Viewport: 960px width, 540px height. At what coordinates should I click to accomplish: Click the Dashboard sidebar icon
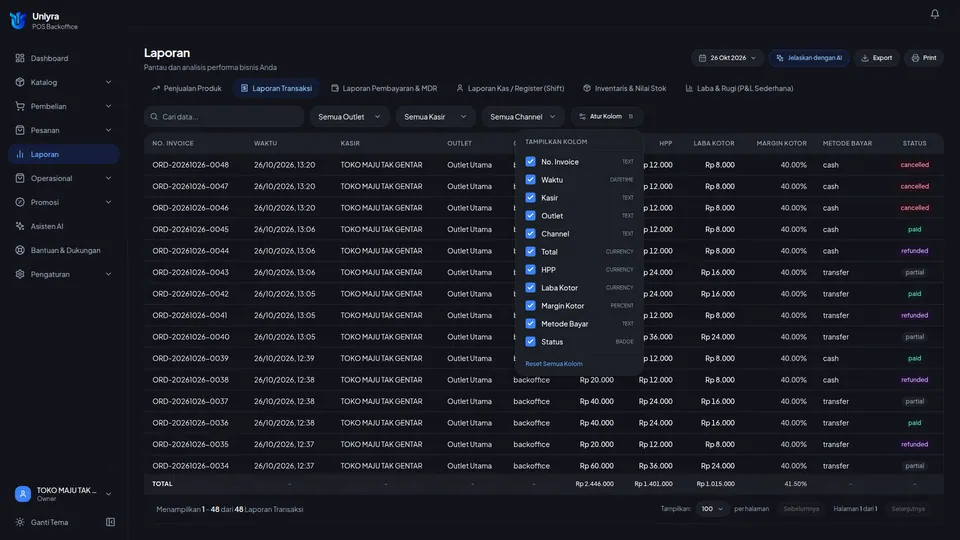(x=20, y=58)
